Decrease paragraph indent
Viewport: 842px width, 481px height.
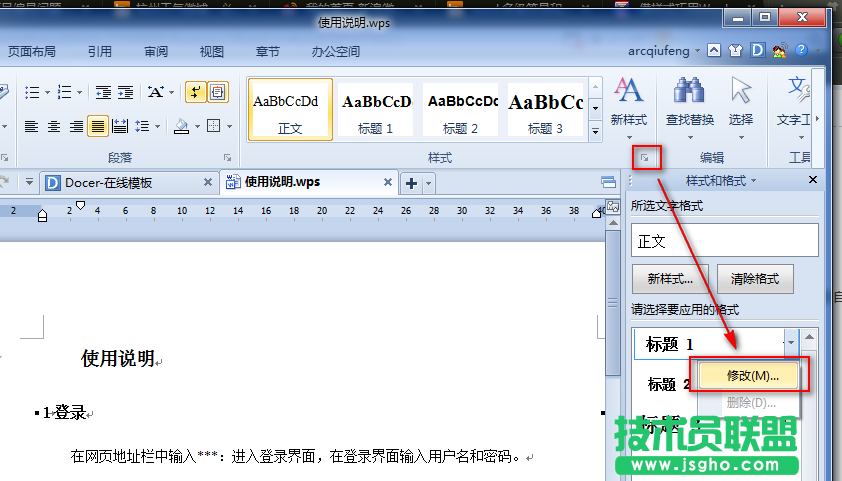[103, 92]
